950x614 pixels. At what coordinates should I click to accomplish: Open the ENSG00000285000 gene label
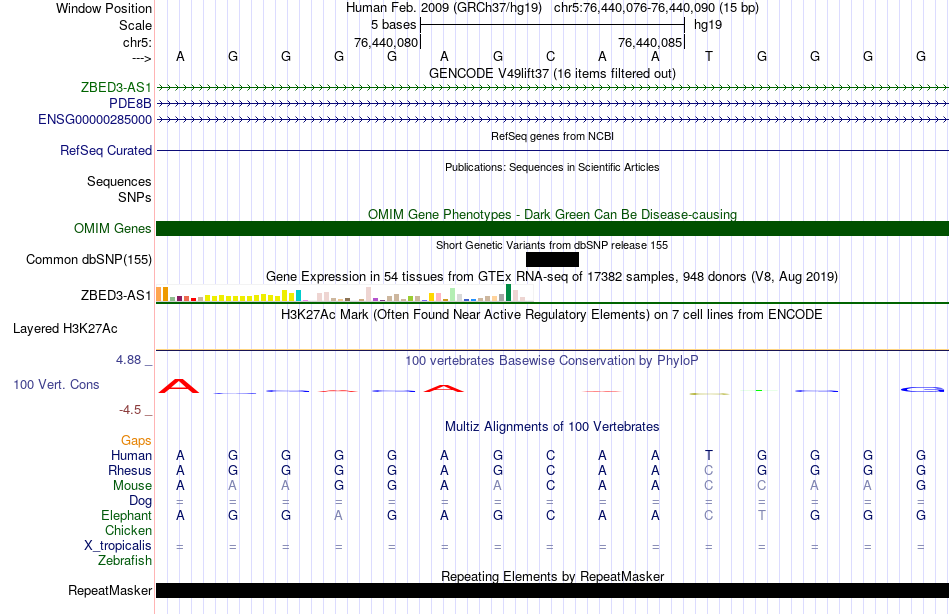95,119
